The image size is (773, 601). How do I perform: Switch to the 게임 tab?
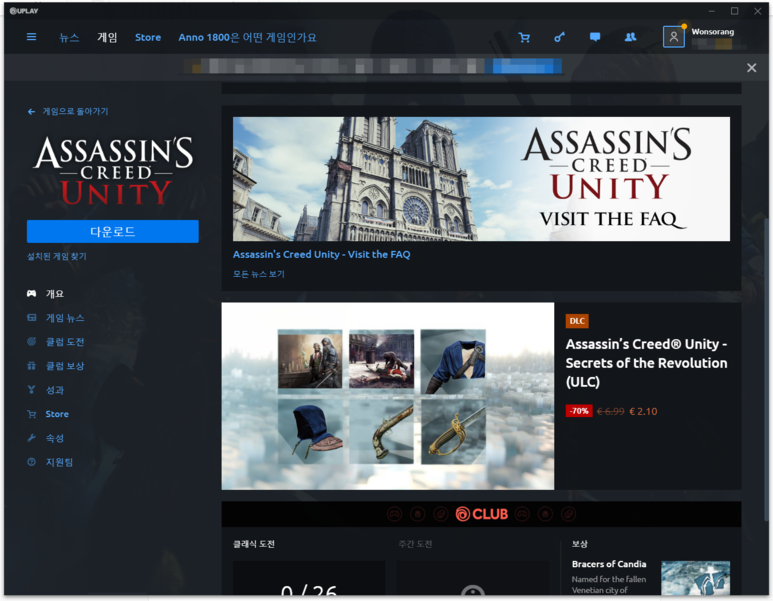tap(107, 37)
